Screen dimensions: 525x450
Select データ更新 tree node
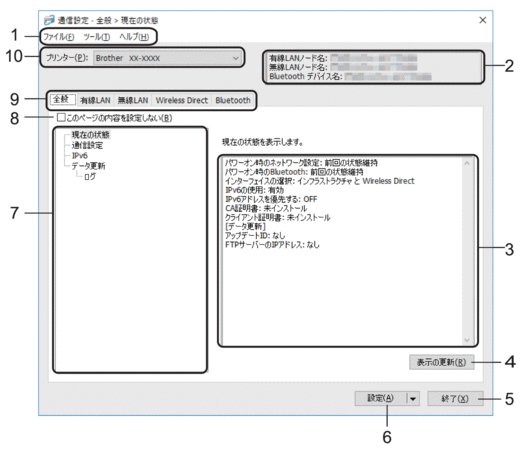(88, 166)
